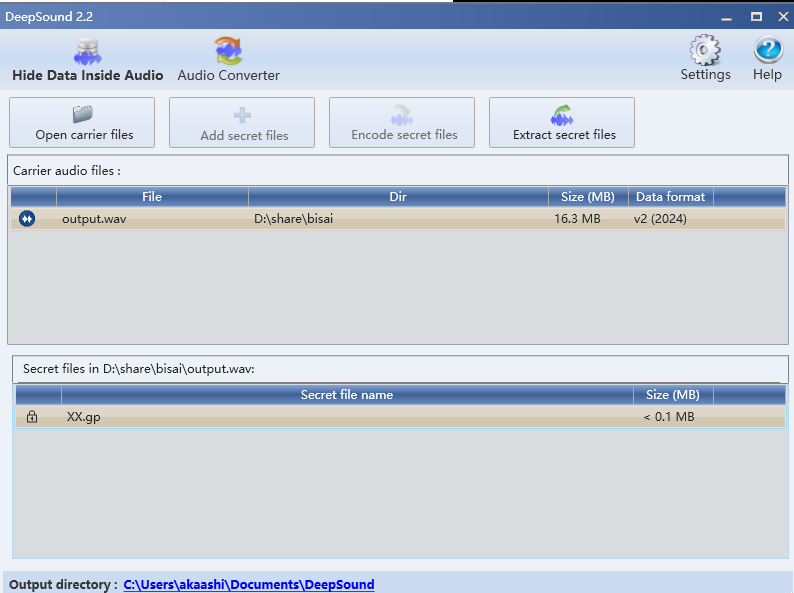Click the D:\share\bisai directory cell
Screen dimensions: 794x593
pos(294,219)
